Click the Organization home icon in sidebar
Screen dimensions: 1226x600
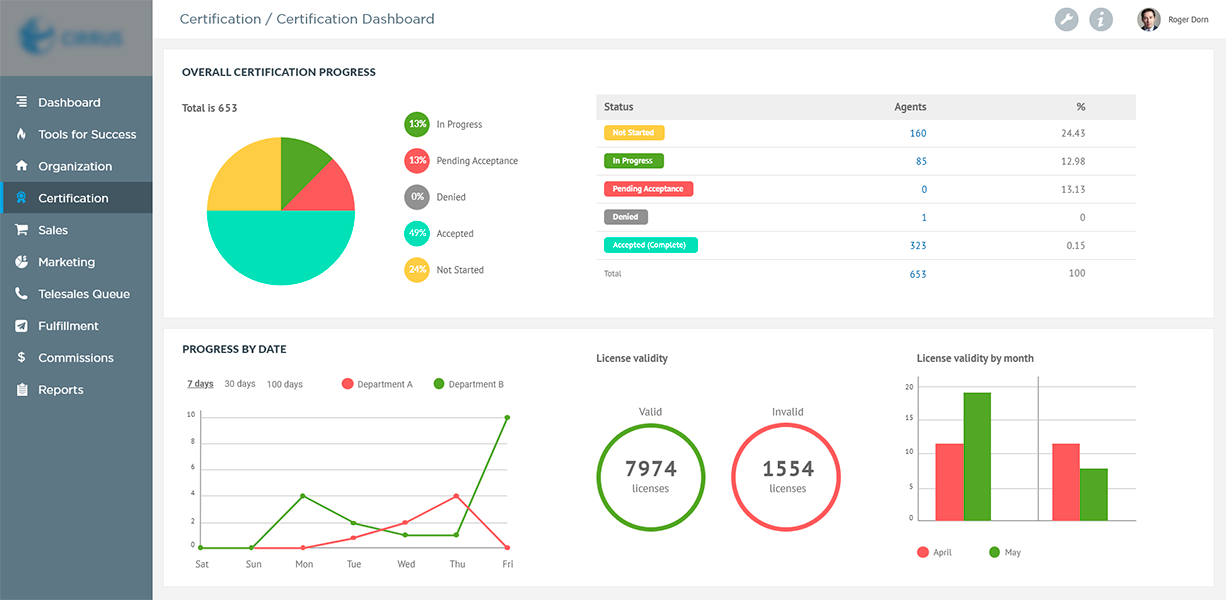click(x=21, y=166)
